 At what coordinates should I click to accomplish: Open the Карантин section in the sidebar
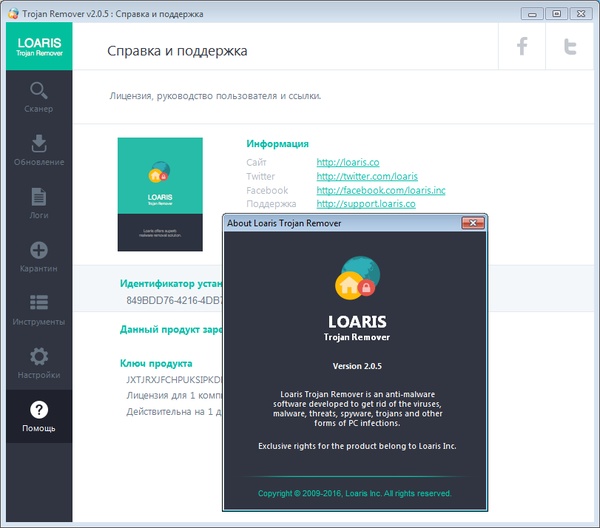coord(39,257)
